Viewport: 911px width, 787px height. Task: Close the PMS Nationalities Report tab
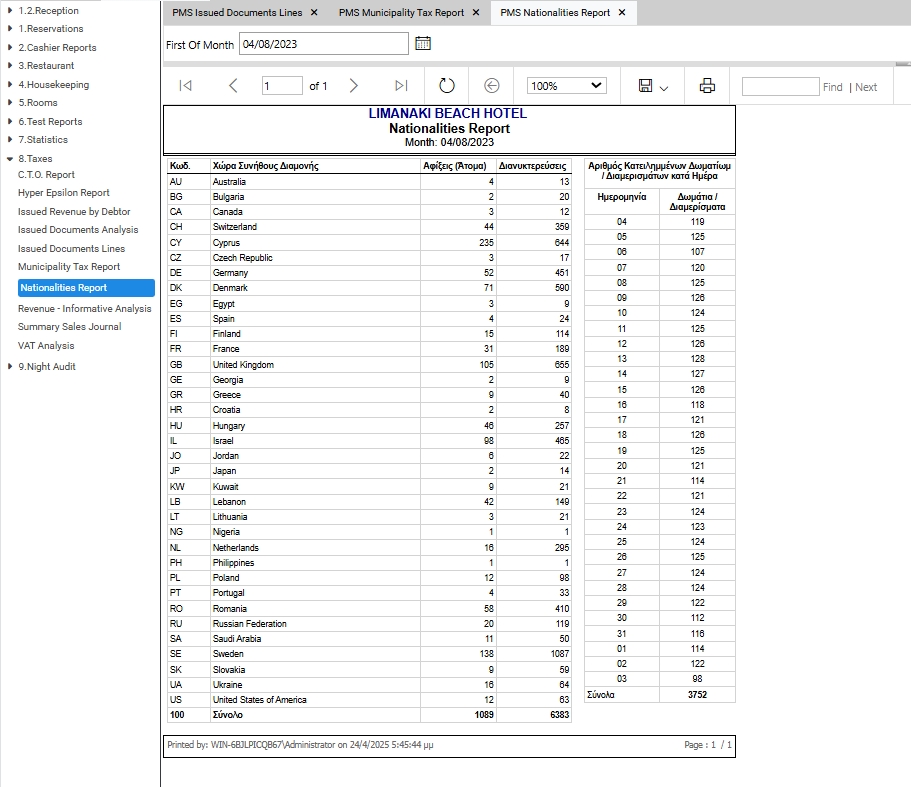[622, 12]
